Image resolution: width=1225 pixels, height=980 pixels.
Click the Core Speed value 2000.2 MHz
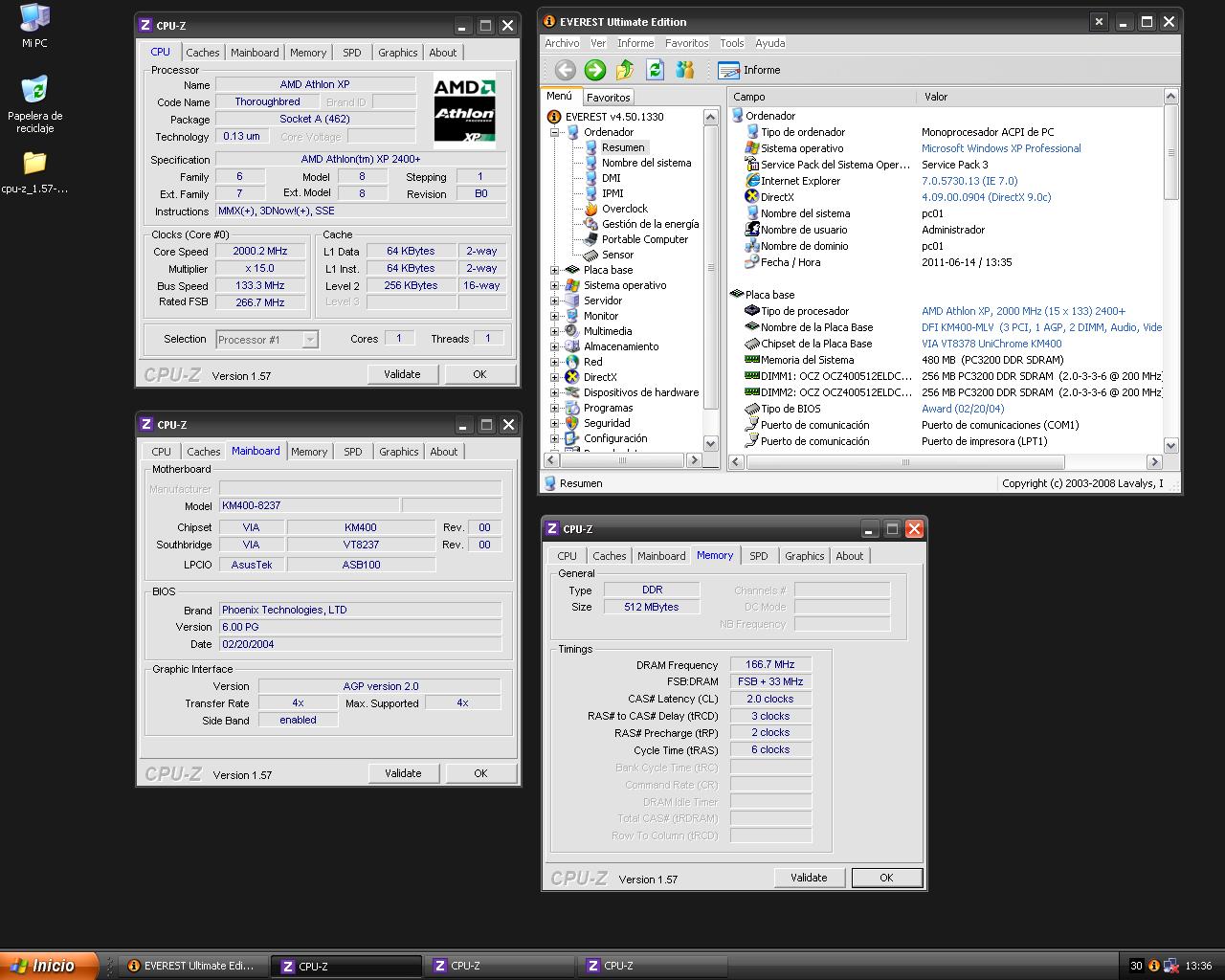coord(260,251)
